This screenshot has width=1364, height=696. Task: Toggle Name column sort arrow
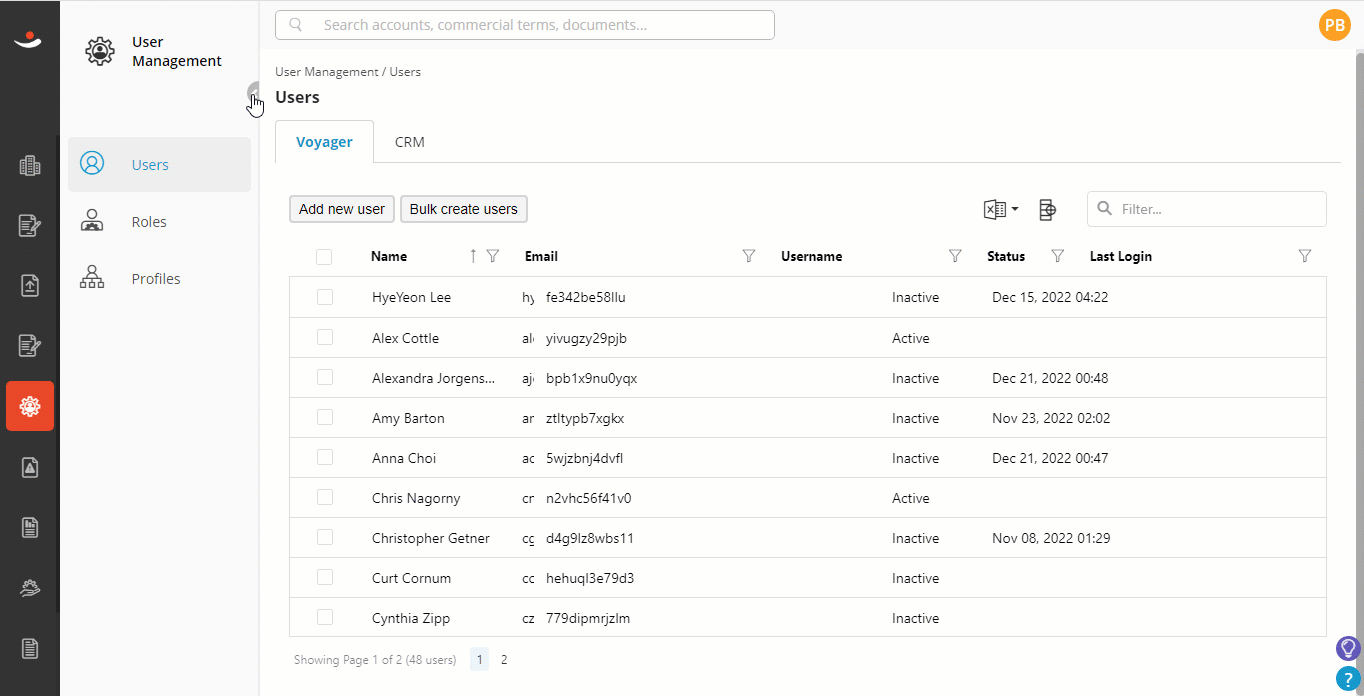473,256
